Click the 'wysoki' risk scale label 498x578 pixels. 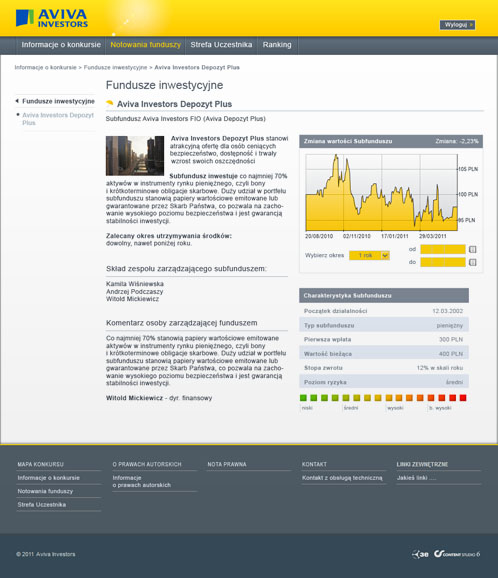[395, 408]
